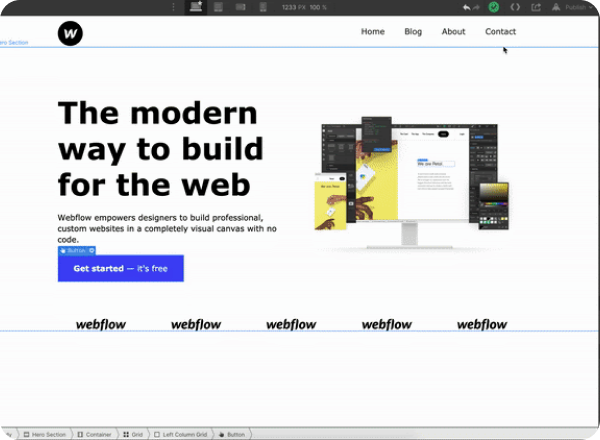Viewport: 600px width, 440px height.
Task: Open the Publish dropdown
Action: [572, 7]
